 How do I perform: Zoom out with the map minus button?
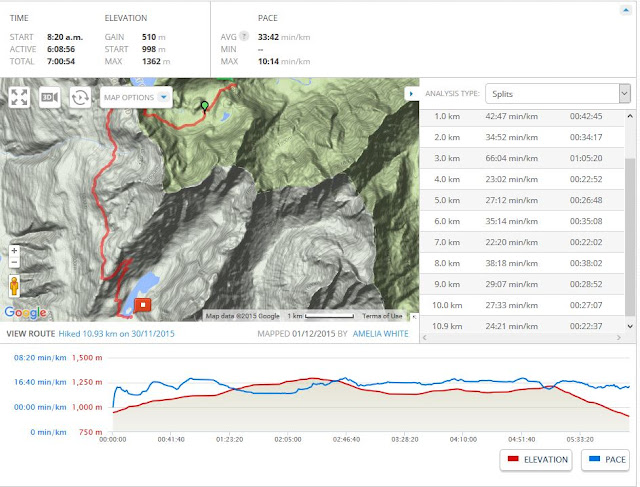coord(14,262)
